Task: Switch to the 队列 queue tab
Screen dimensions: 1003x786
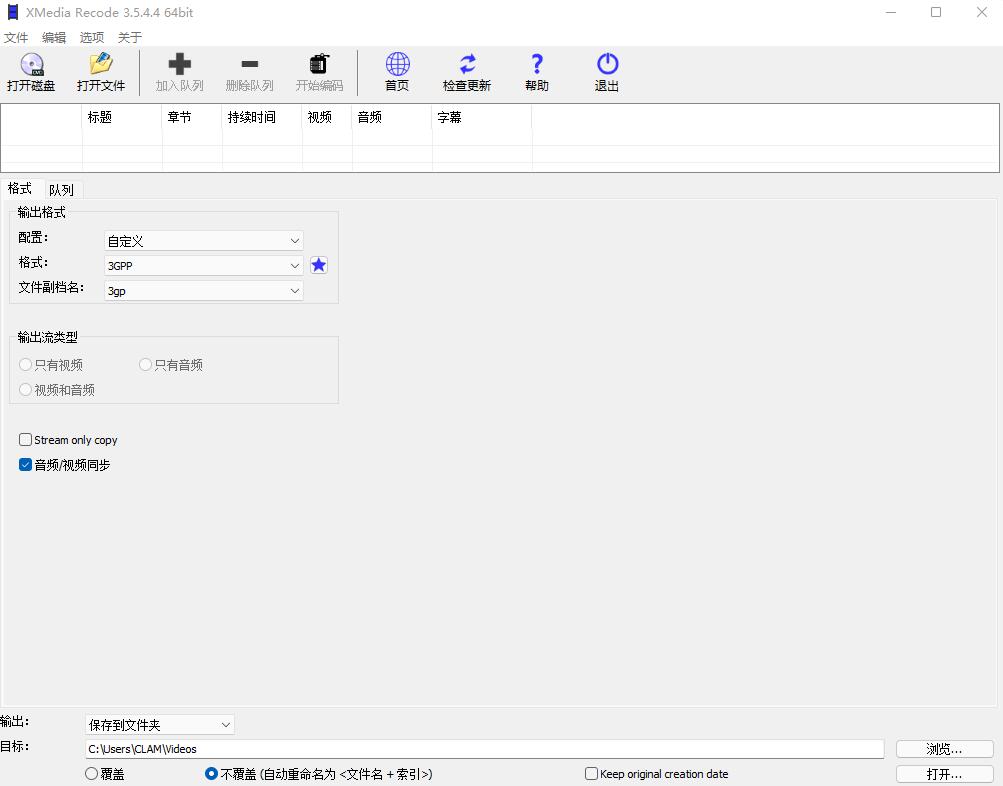Action: pos(61,189)
